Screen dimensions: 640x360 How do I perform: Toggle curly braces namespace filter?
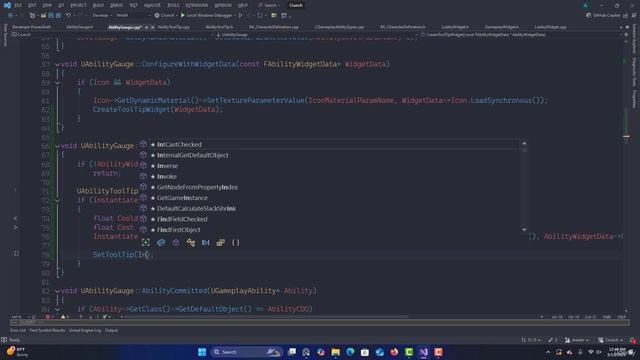(x=236, y=242)
